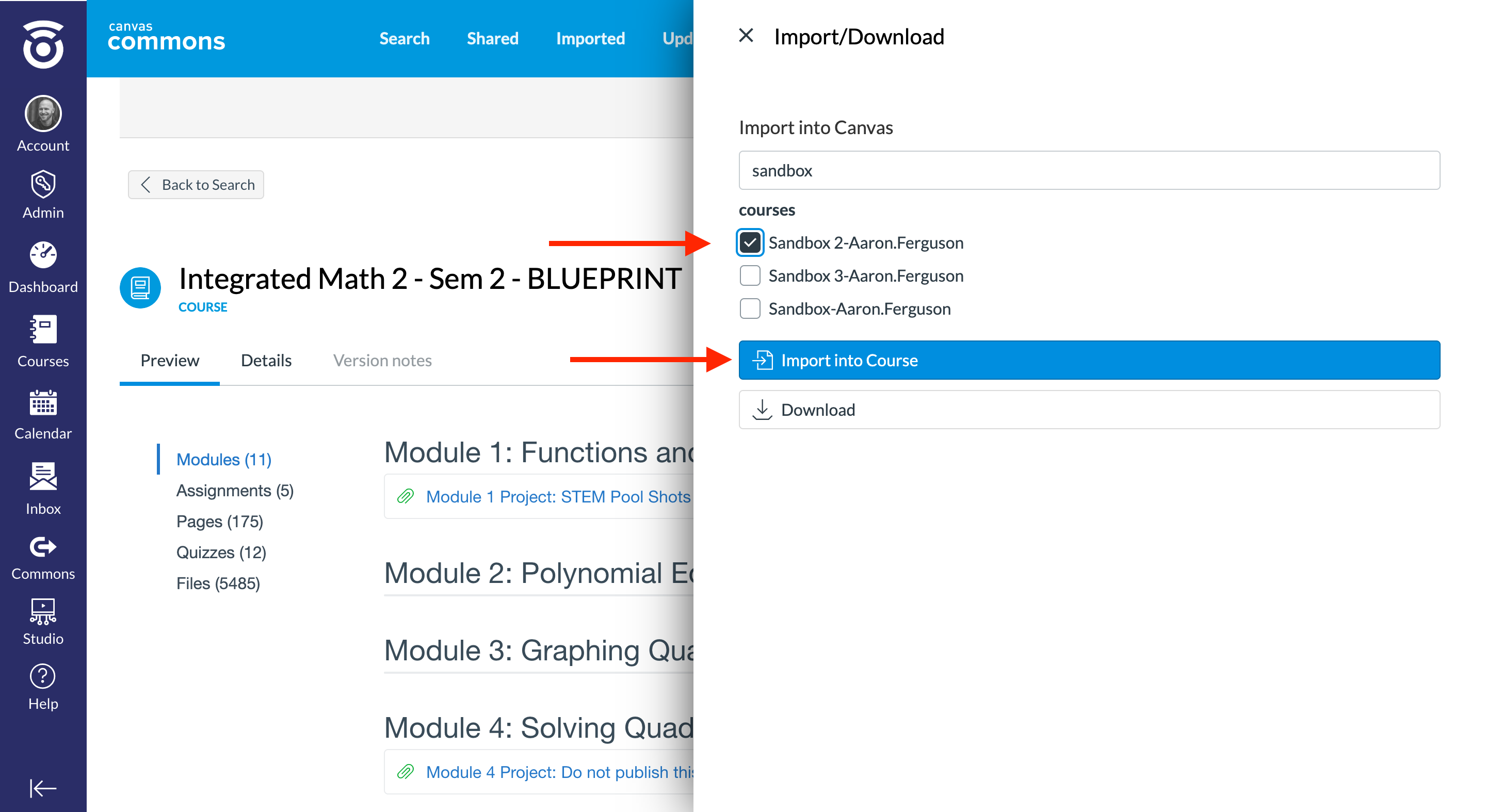This screenshot has width=1486, height=812.
Task: Collapse the global navigation sidebar arrow
Action: pyautogui.click(x=43, y=787)
